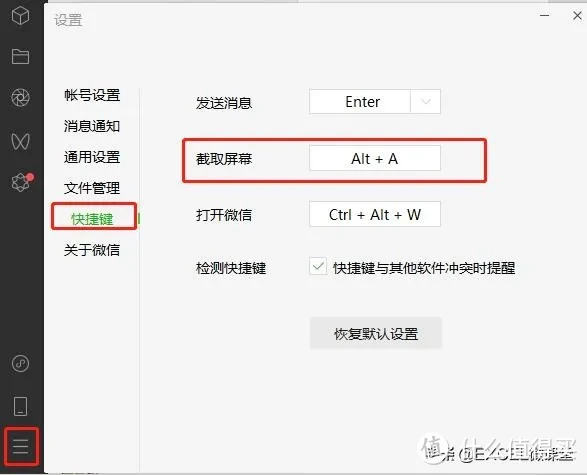The image size is (587, 475).
Task: Open Moments shutter icon in sidebar
Action: pos(20,98)
